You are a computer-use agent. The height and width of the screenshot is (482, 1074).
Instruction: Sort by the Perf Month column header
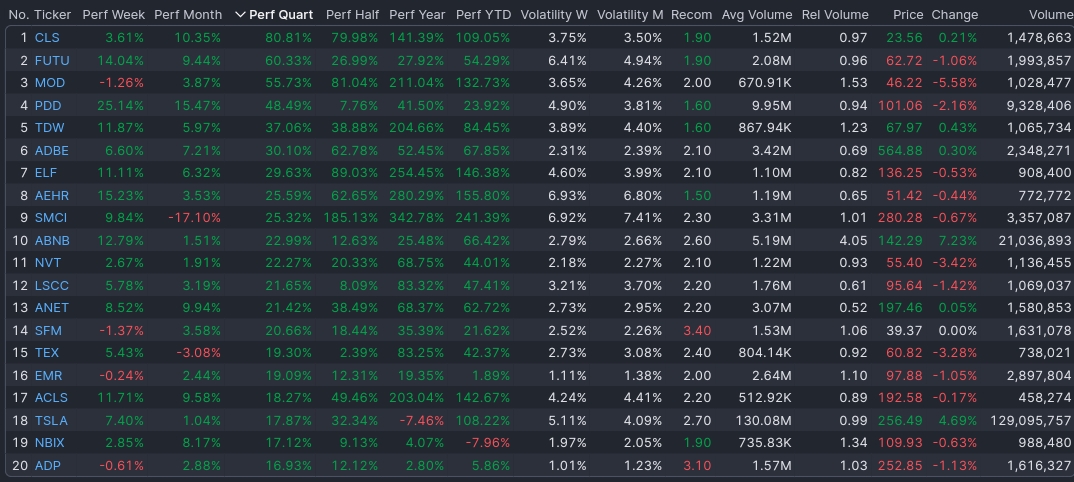[188, 14]
